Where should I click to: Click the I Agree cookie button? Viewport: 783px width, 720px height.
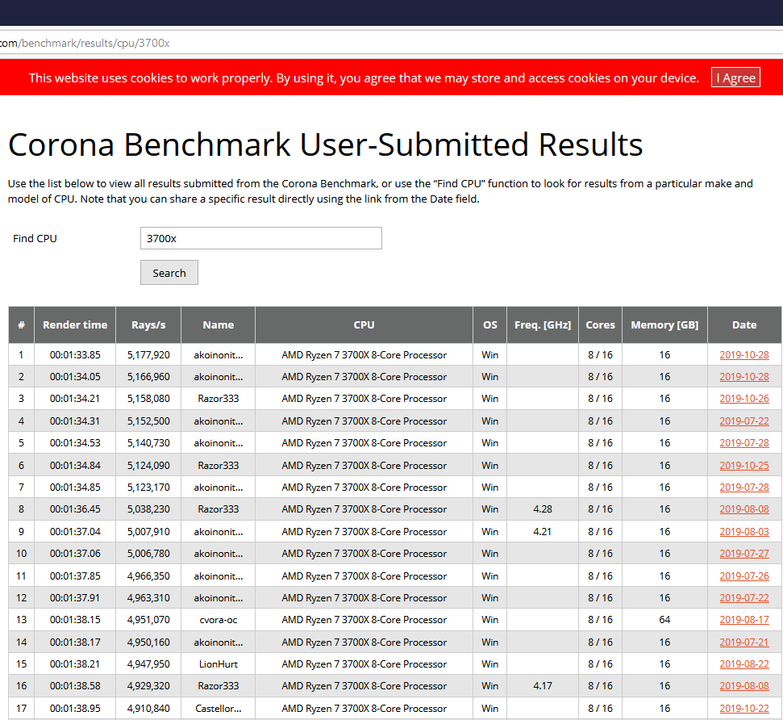point(736,78)
